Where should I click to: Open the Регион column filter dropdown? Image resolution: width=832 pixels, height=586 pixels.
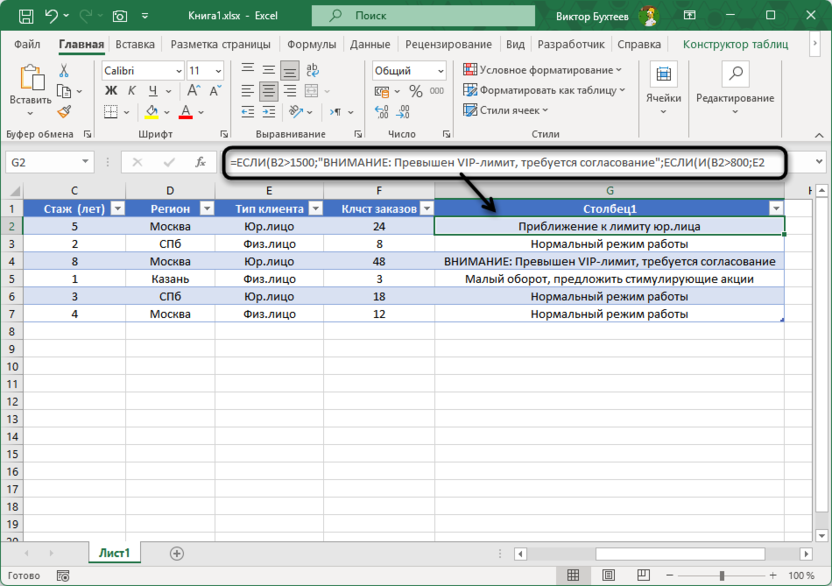coord(207,208)
